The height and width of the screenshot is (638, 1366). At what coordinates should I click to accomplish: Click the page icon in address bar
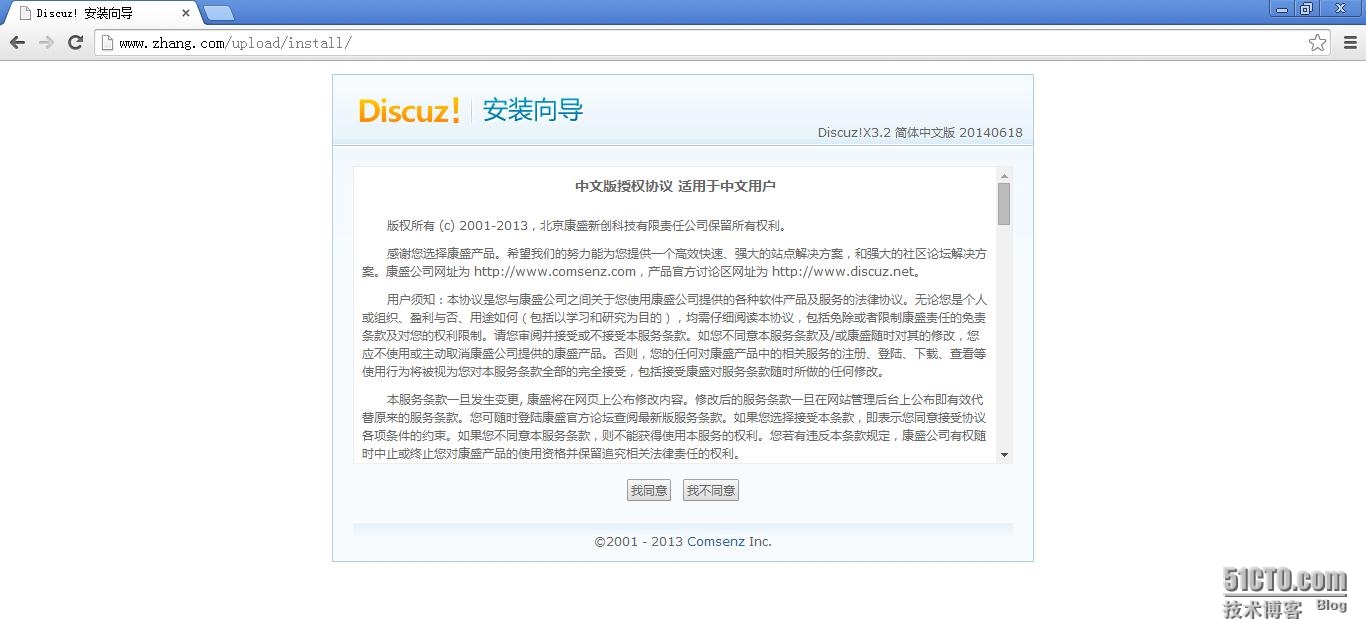[107, 42]
